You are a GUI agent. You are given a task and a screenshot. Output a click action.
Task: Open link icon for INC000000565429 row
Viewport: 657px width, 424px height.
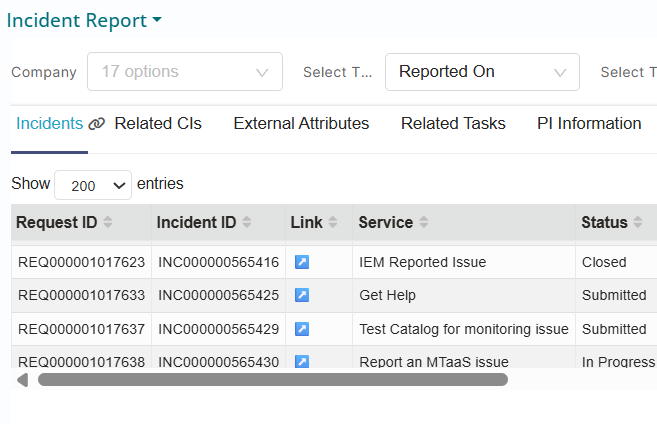pos(302,328)
